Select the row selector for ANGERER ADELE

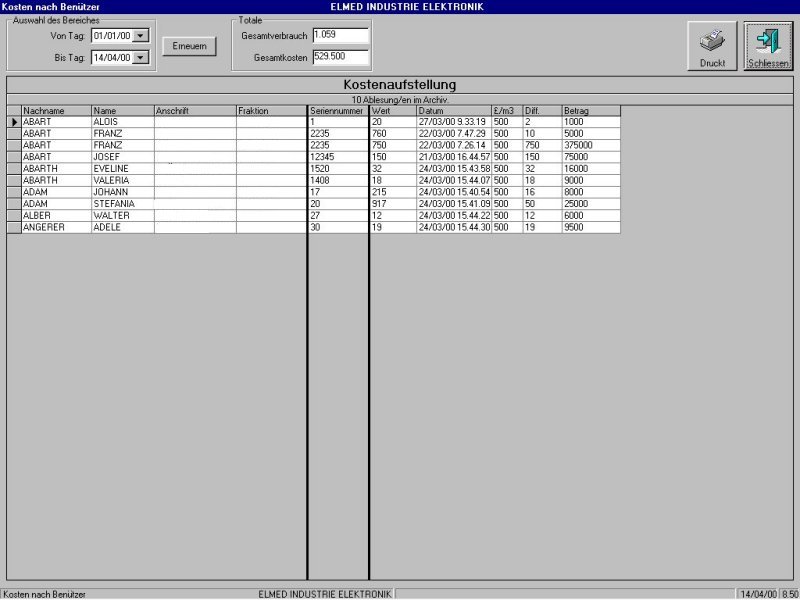point(14,228)
